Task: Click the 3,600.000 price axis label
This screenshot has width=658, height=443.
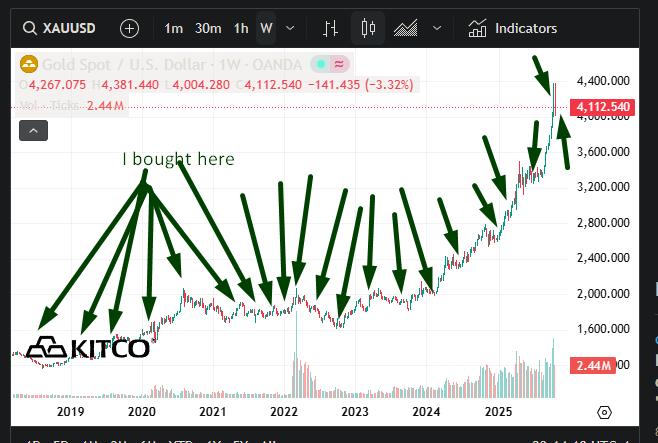Action: [x=603, y=152]
